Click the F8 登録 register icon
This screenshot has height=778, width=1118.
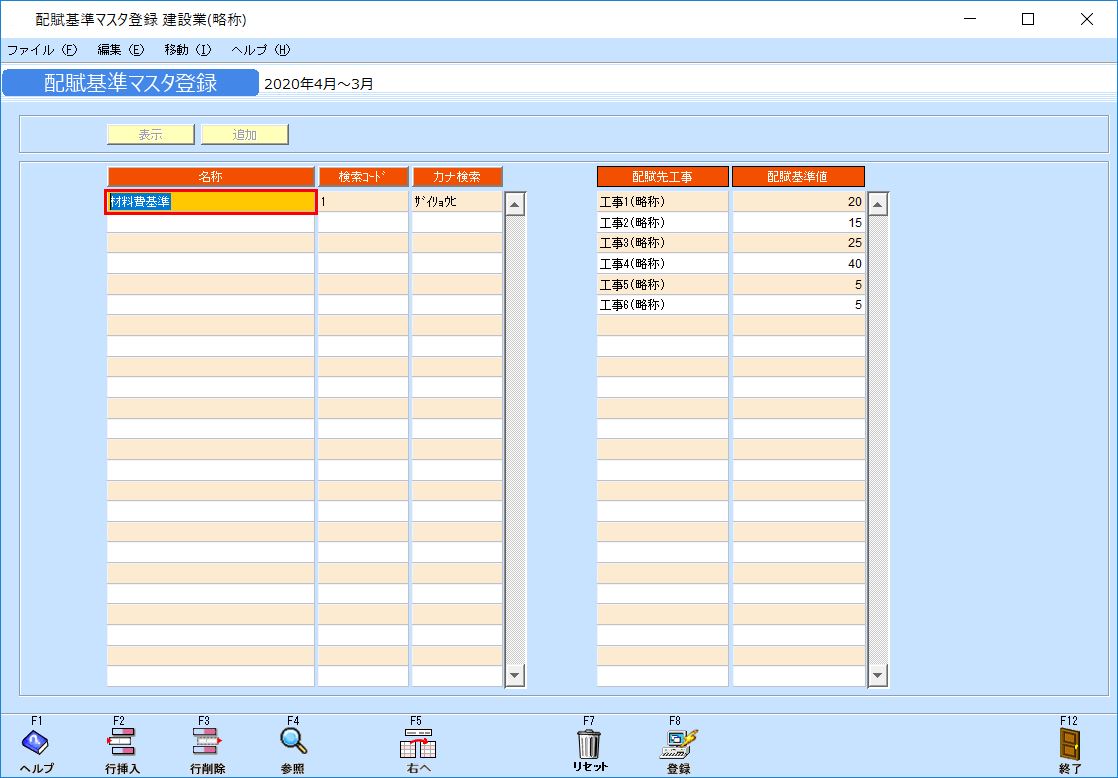pos(678,743)
